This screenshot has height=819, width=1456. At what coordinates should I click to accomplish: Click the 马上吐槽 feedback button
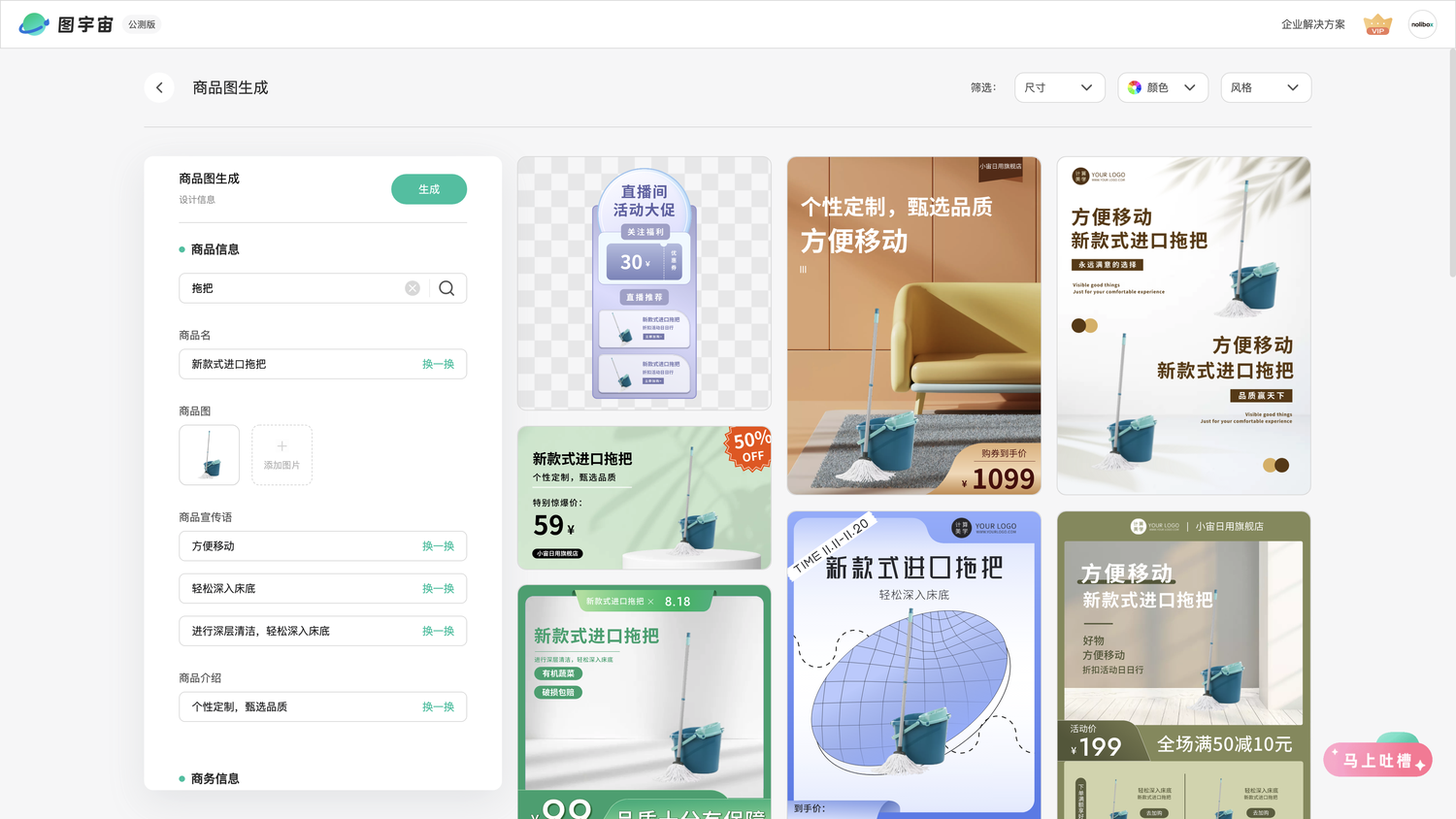tap(1377, 760)
